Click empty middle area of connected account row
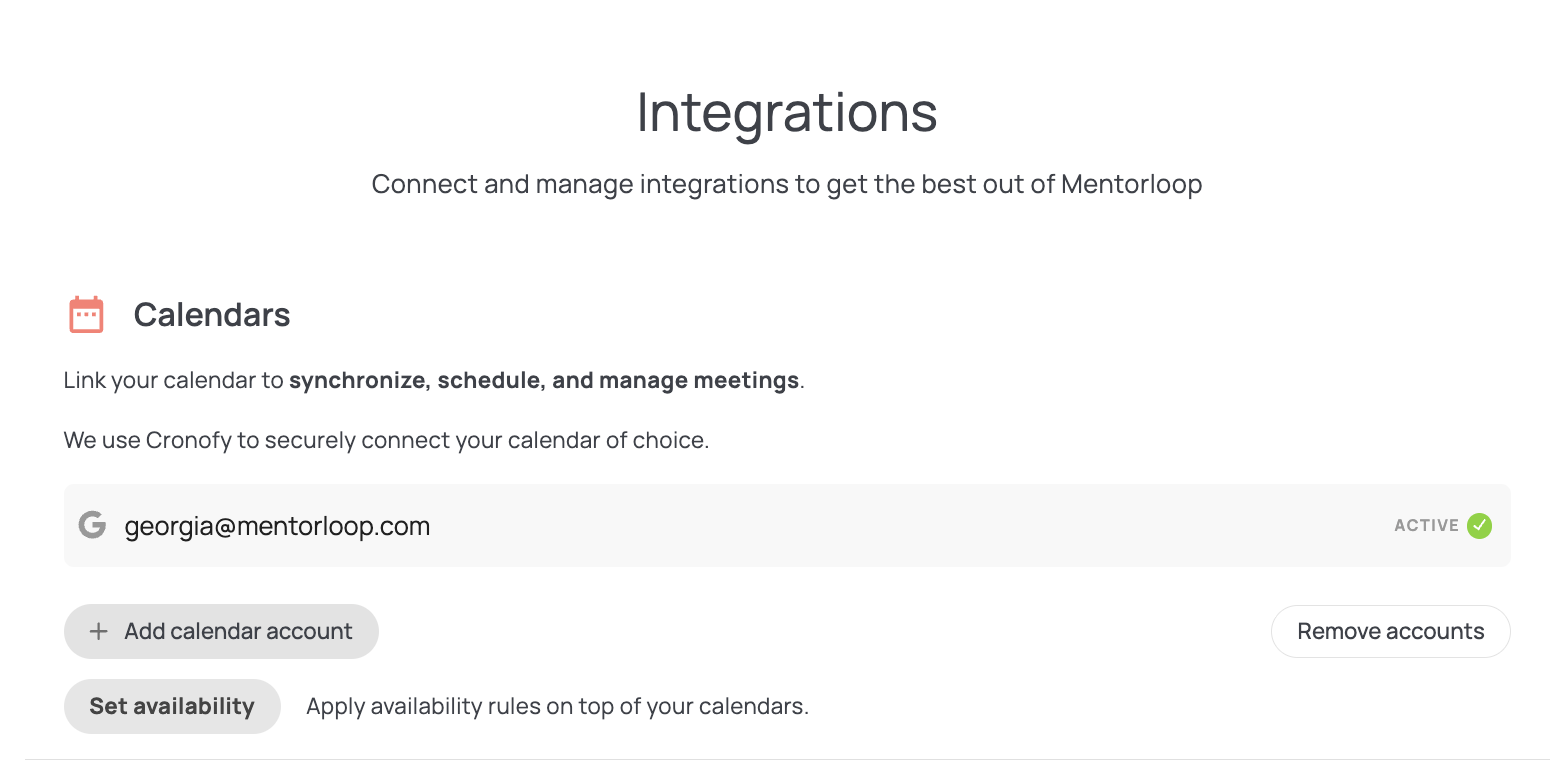Screen dimensions: 1556x766 (x=850, y=526)
